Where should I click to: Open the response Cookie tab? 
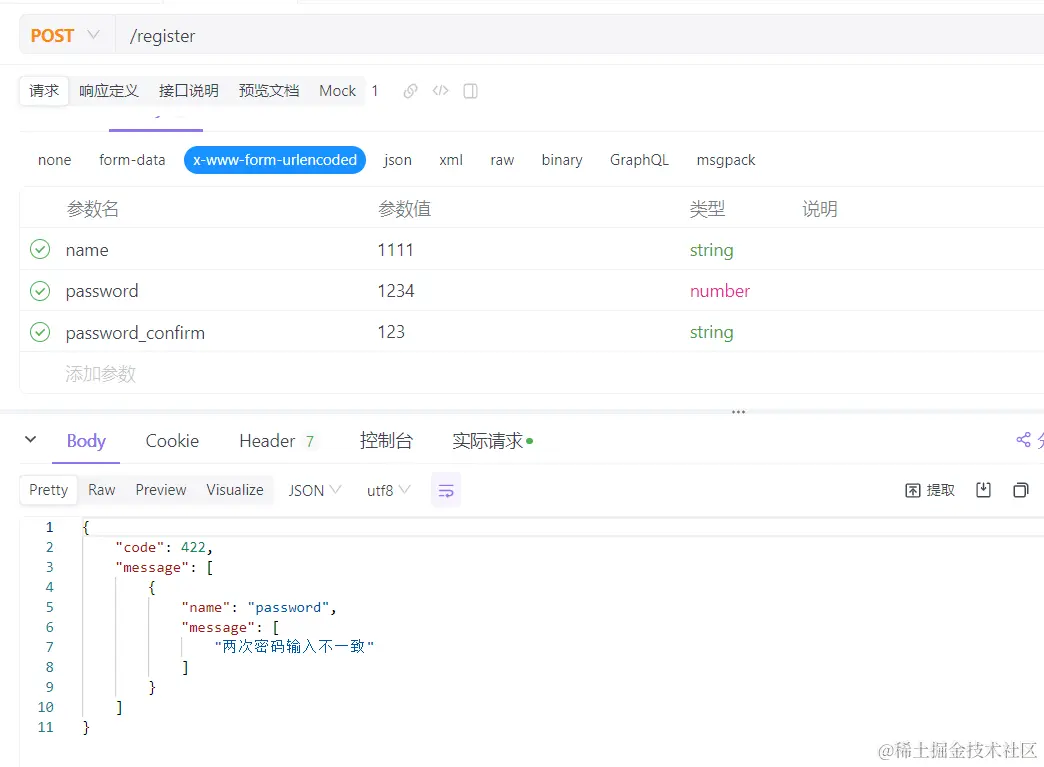point(172,441)
